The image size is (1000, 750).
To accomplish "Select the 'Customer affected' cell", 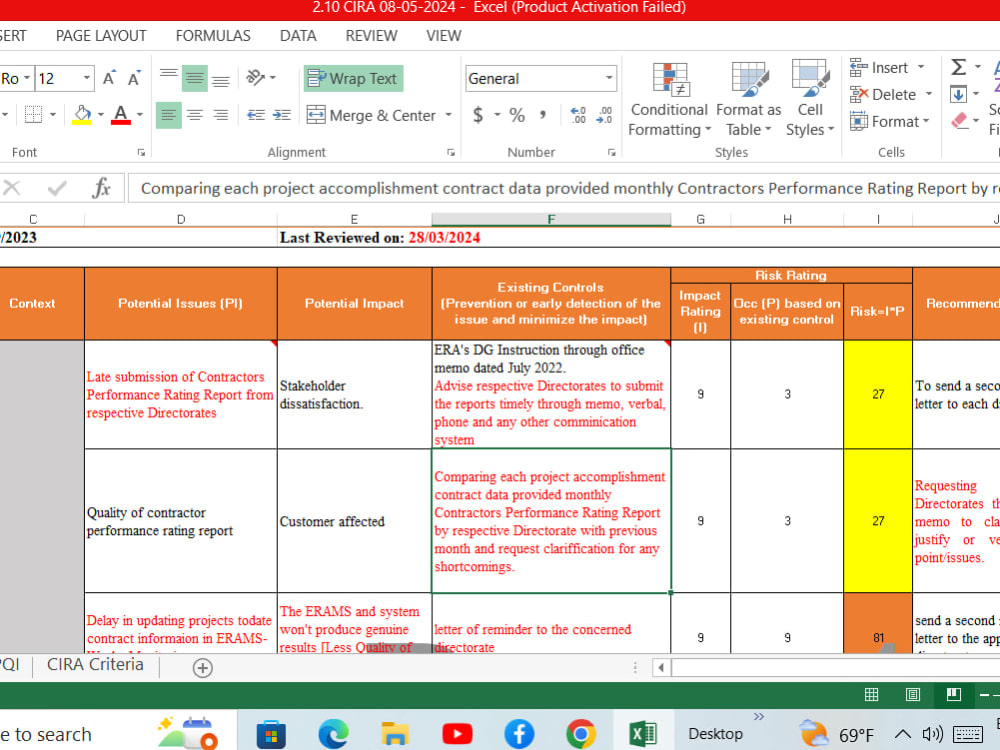I will (355, 521).
